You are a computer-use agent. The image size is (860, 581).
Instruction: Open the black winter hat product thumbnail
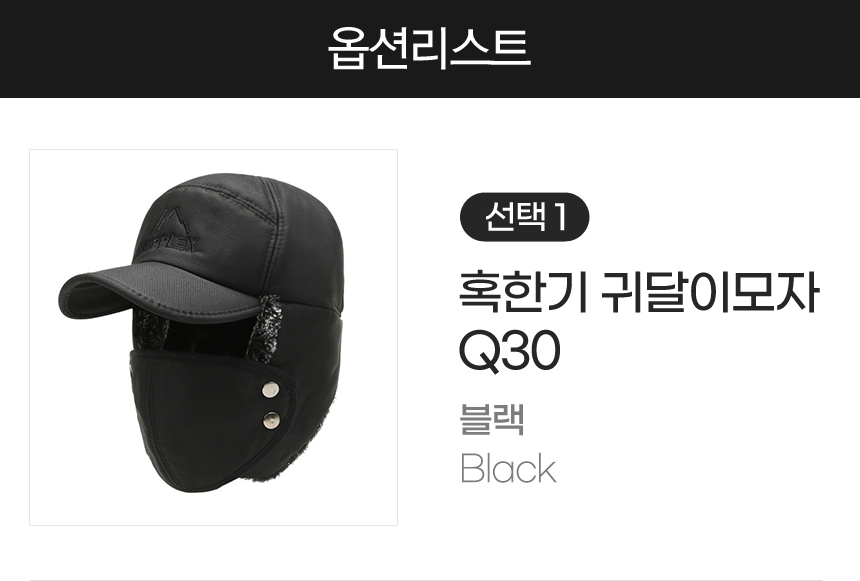213,337
